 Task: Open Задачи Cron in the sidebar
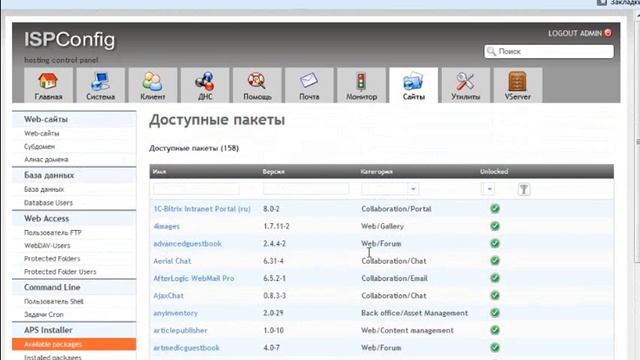[x=44, y=315]
